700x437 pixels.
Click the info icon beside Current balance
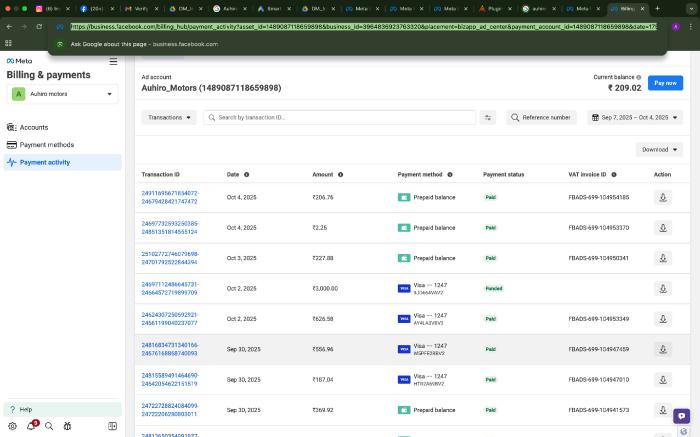coord(639,77)
